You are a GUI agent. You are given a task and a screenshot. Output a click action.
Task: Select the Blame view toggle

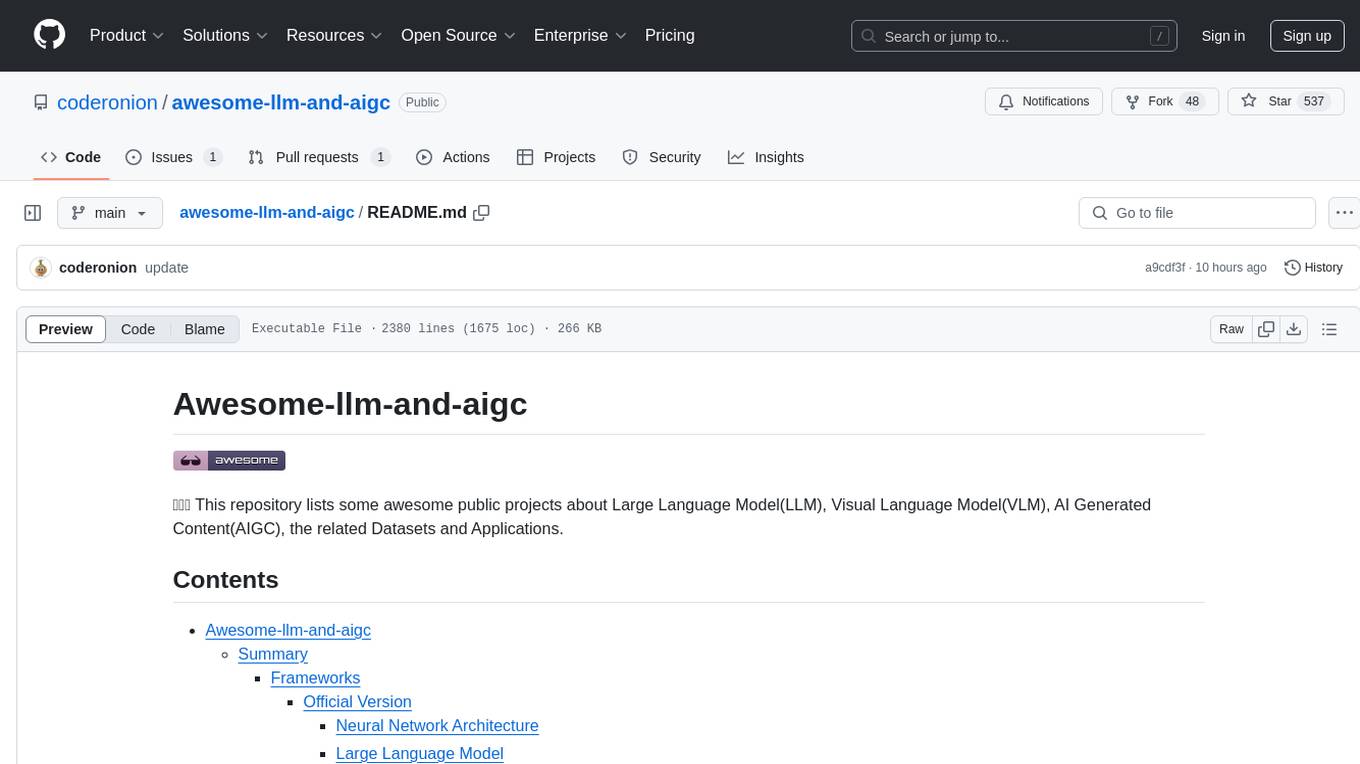tap(204, 329)
